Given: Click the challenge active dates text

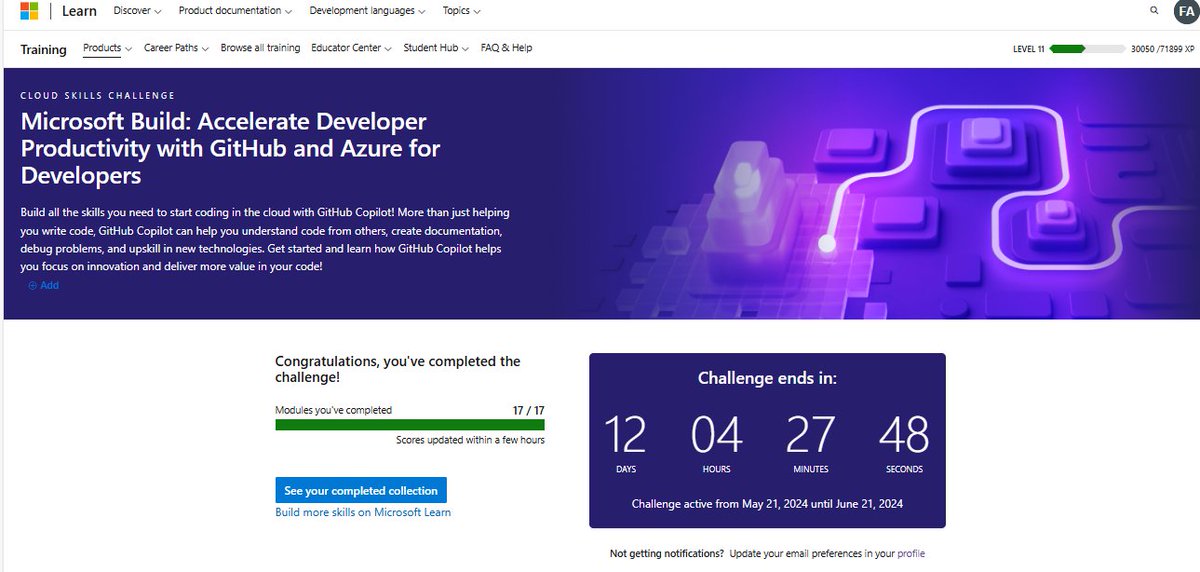Looking at the screenshot, I should click(x=767, y=504).
